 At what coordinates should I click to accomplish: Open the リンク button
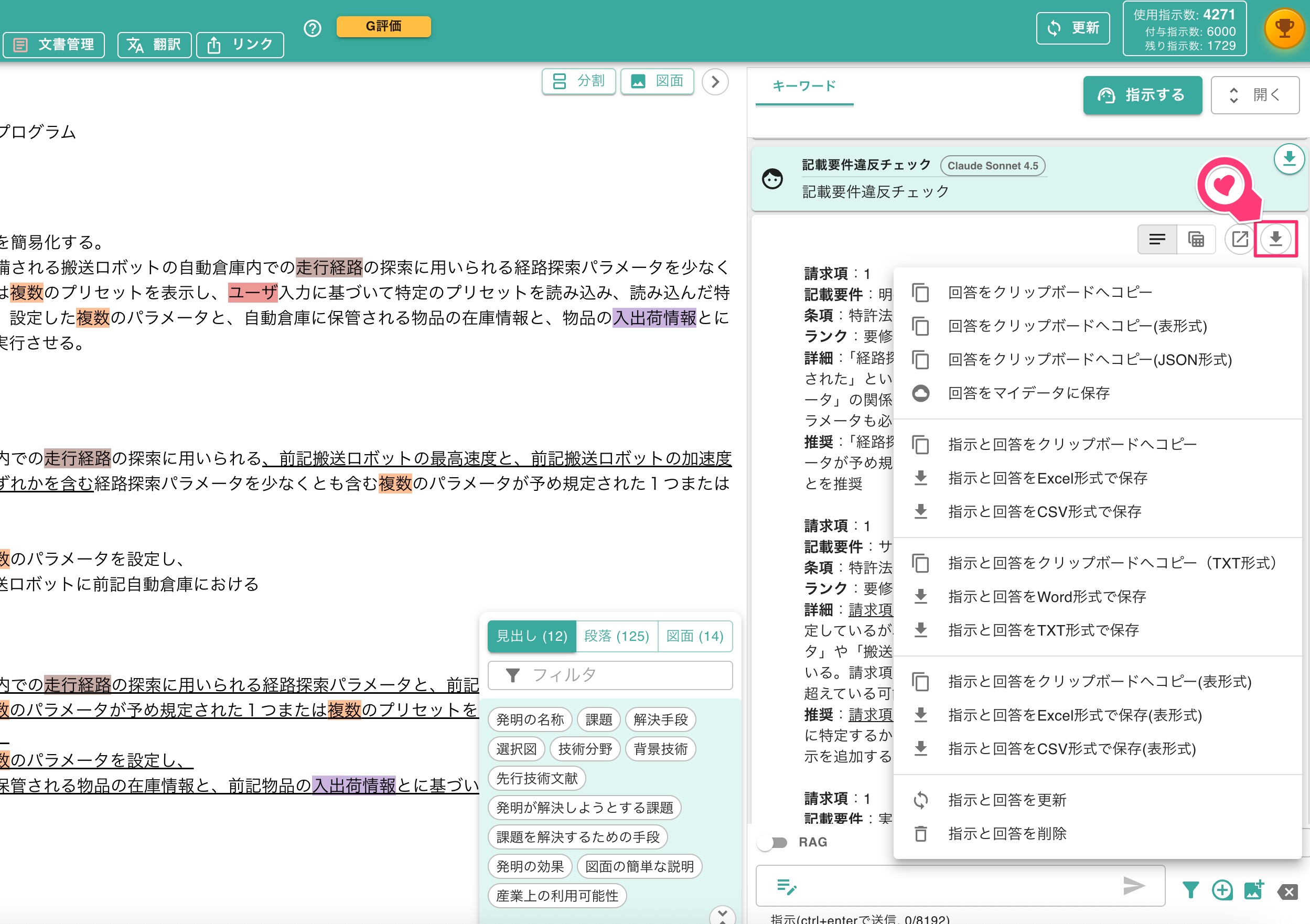coord(240,45)
